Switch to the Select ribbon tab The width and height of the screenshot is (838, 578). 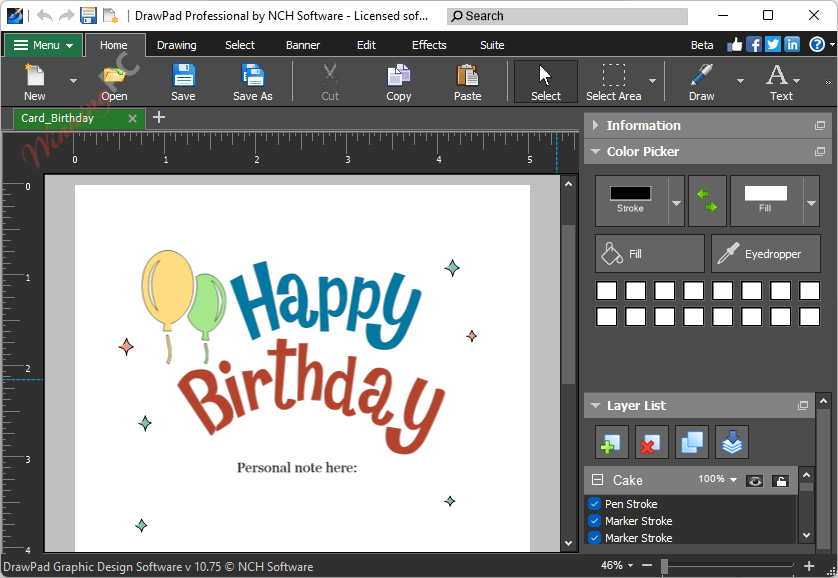point(240,45)
